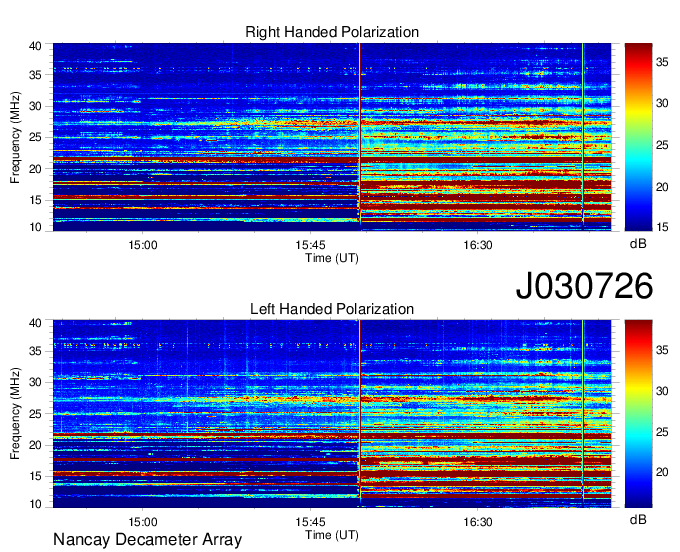Click the Left Handed Polarization spectrogram
Viewport: 680px width, 552px height.
(x=332, y=414)
